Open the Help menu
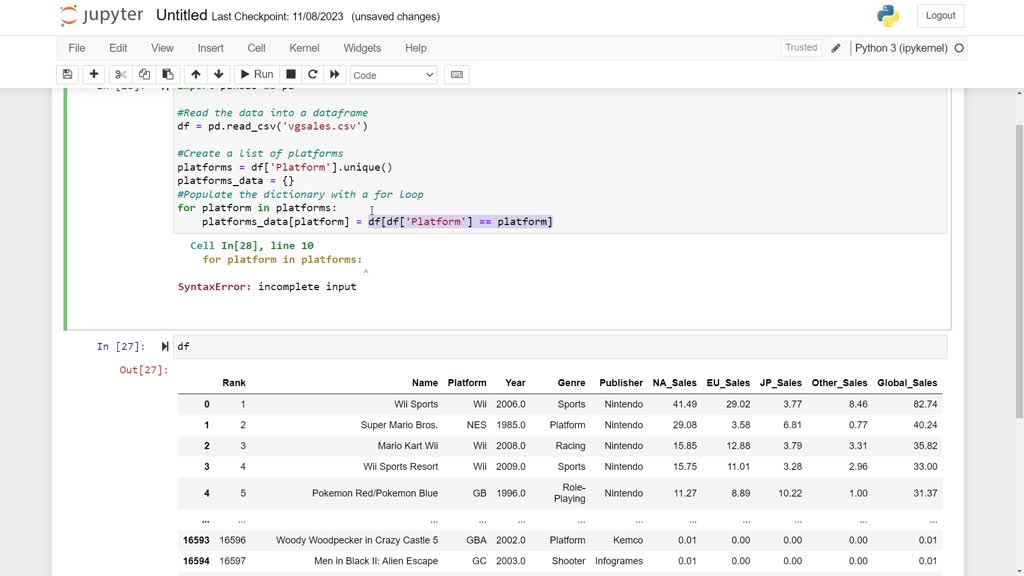Viewport: 1024px width, 576px height. click(x=415, y=48)
